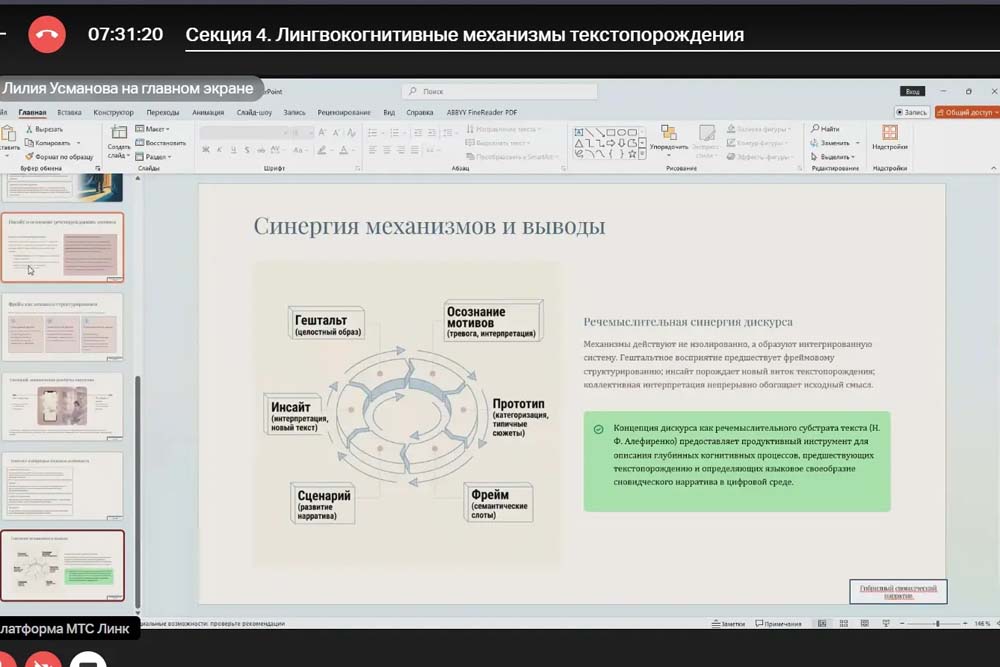Hang up the call with red phone button
Viewport: 1000px width, 667px height.
click(x=47, y=34)
